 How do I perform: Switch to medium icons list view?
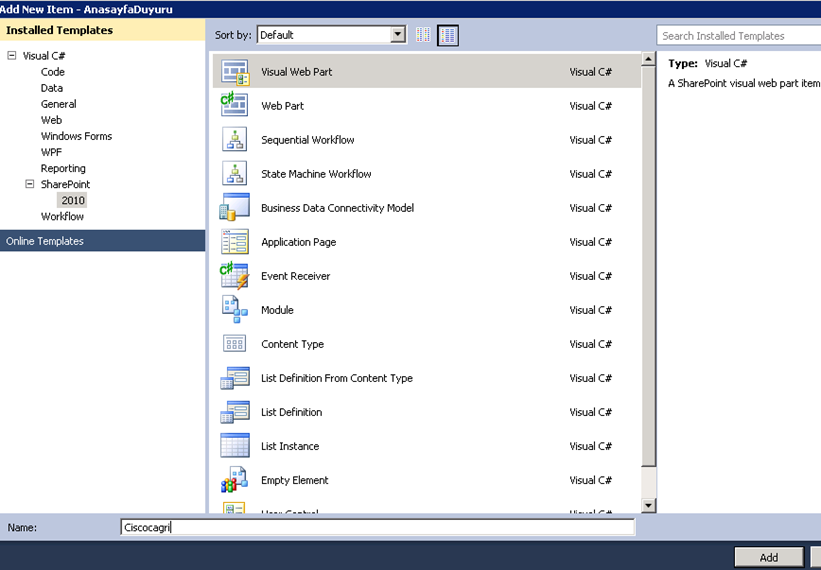pyautogui.click(x=448, y=35)
